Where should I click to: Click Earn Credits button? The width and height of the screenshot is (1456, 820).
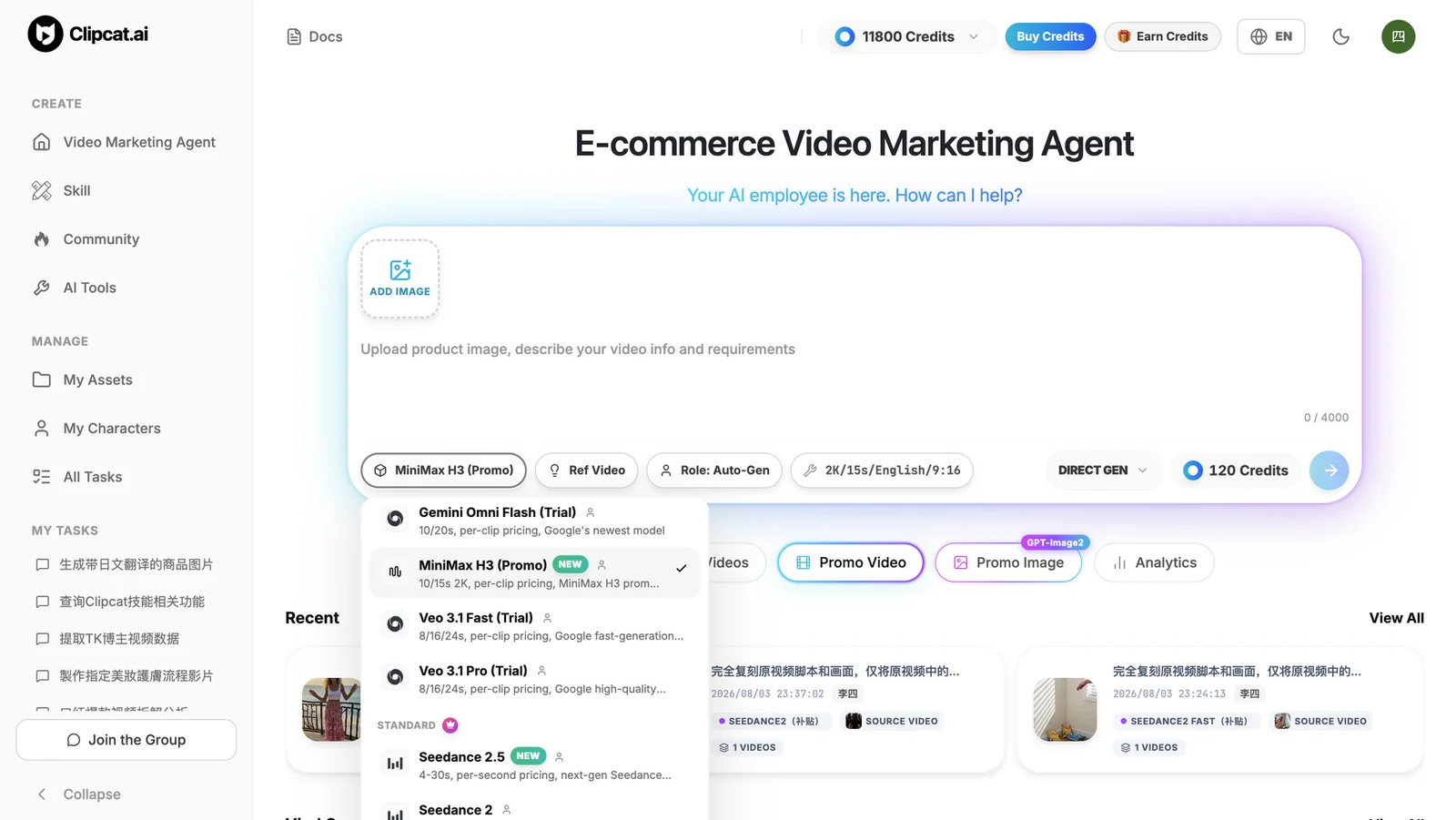1162,36
